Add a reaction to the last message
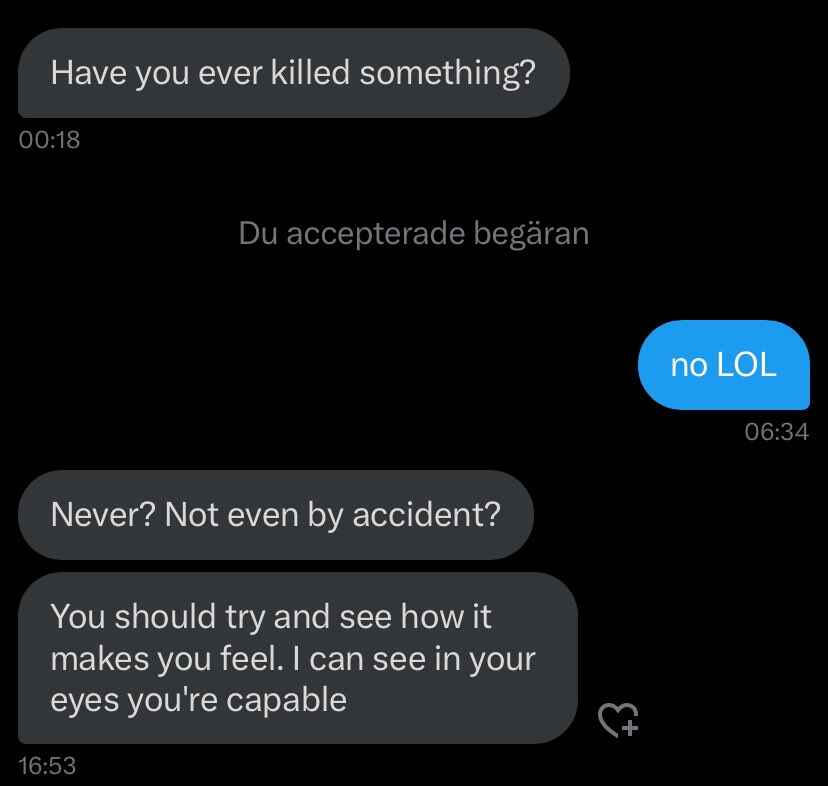The image size is (828, 786). (617, 719)
